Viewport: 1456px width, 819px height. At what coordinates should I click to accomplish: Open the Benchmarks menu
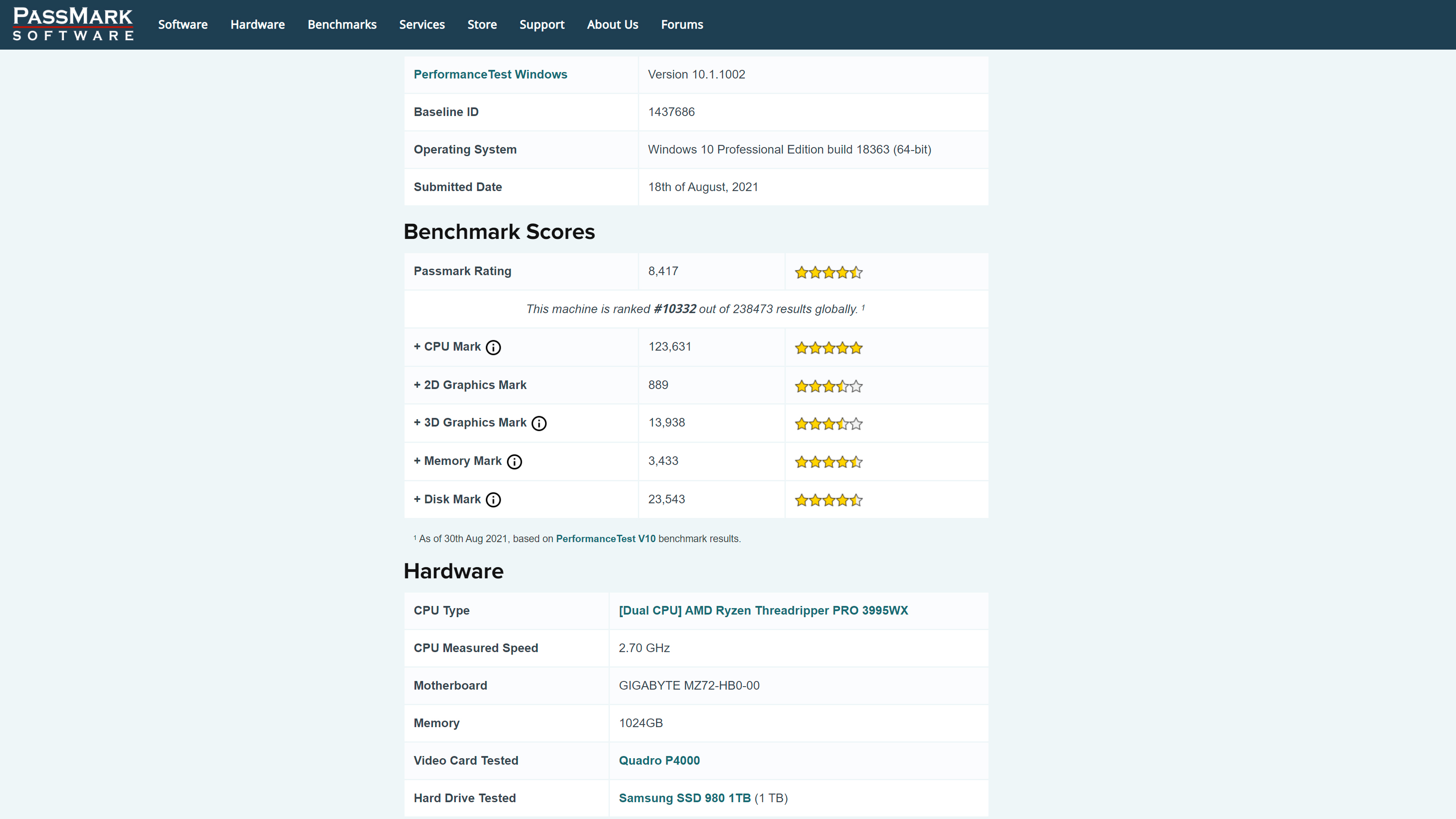pos(342,24)
